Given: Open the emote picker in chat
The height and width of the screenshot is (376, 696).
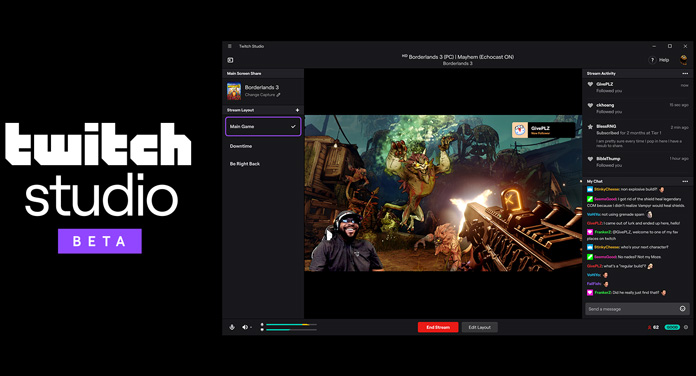Looking at the screenshot, I should coord(683,309).
